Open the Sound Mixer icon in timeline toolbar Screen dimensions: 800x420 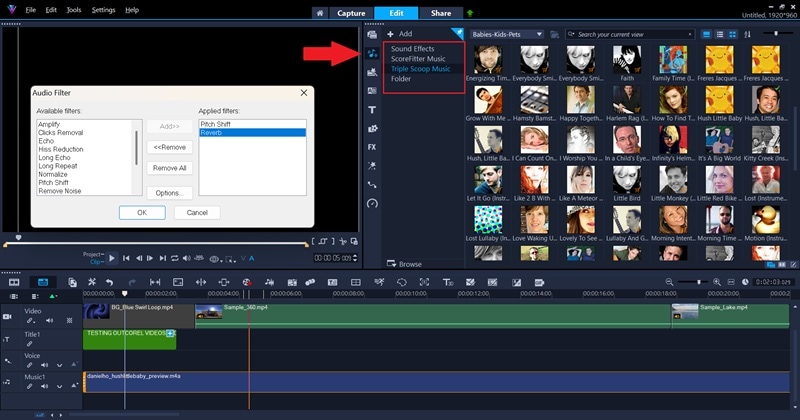click(269, 282)
